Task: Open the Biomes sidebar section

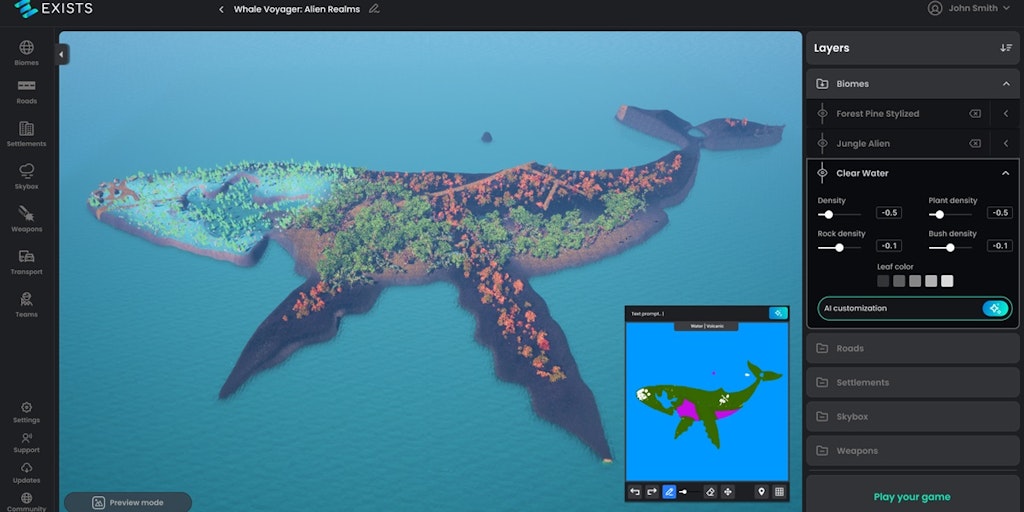Action: 26,53
